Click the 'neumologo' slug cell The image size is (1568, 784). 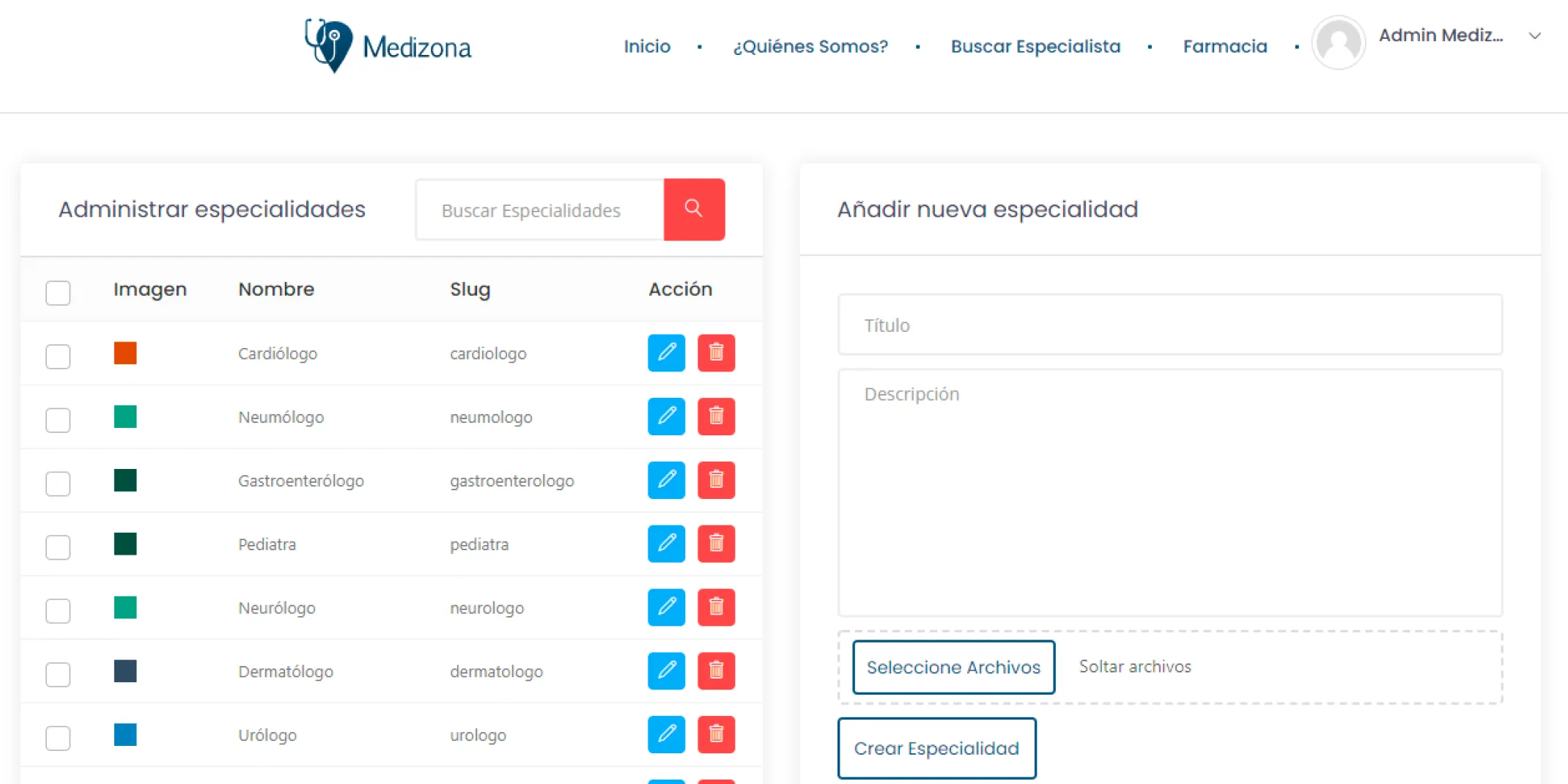[491, 417]
